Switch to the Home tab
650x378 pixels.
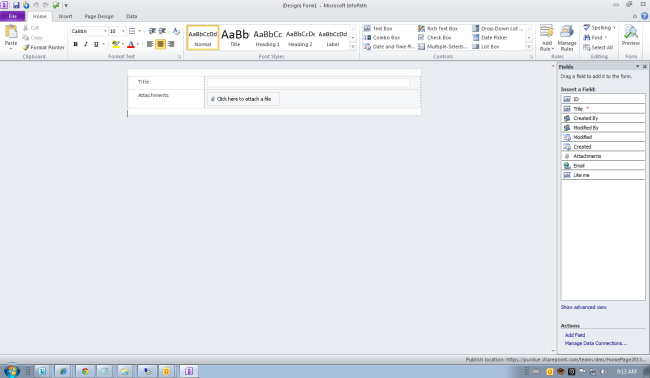click(x=39, y=16)
